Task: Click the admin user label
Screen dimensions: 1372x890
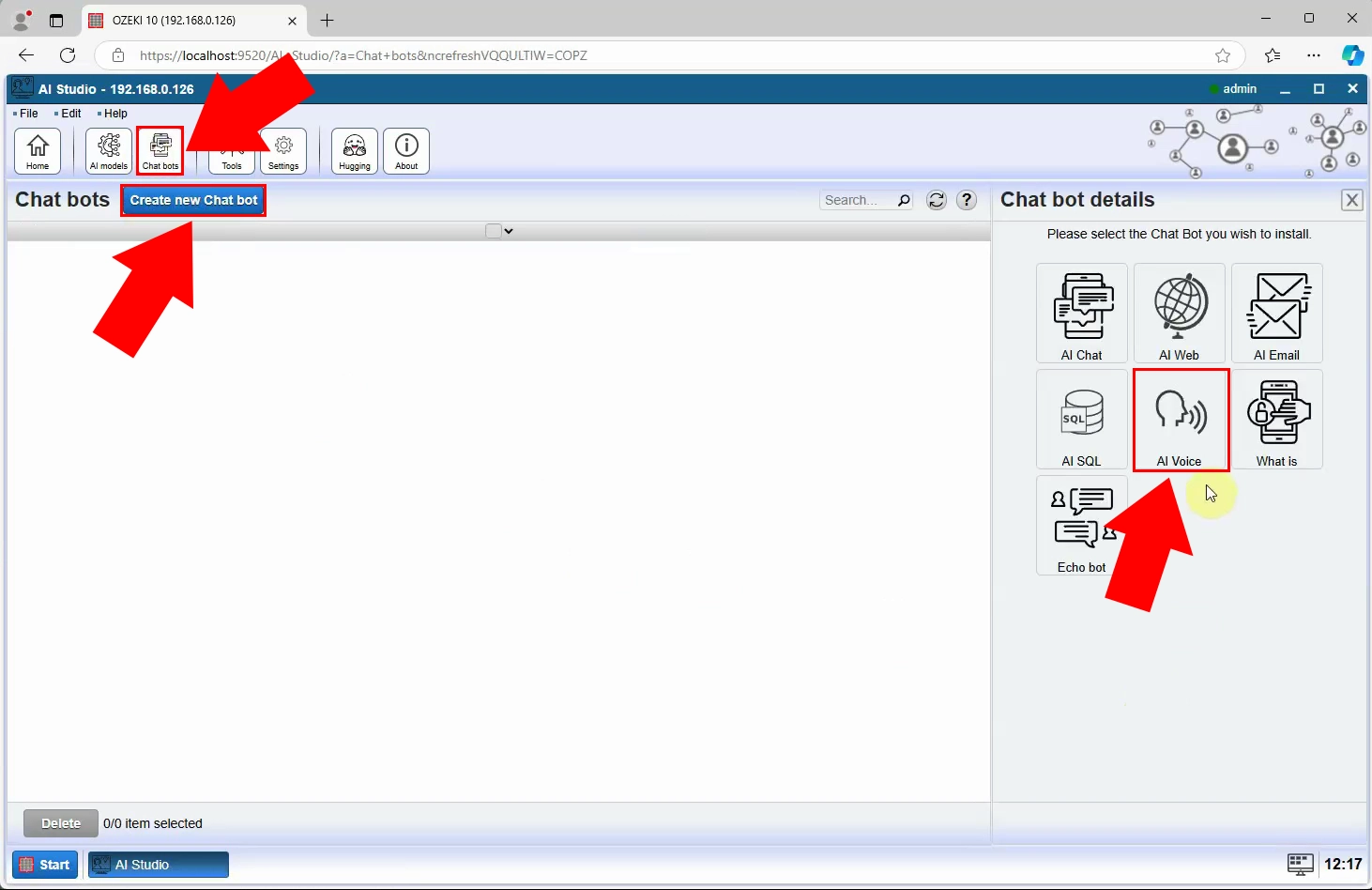Action: 1240,89
